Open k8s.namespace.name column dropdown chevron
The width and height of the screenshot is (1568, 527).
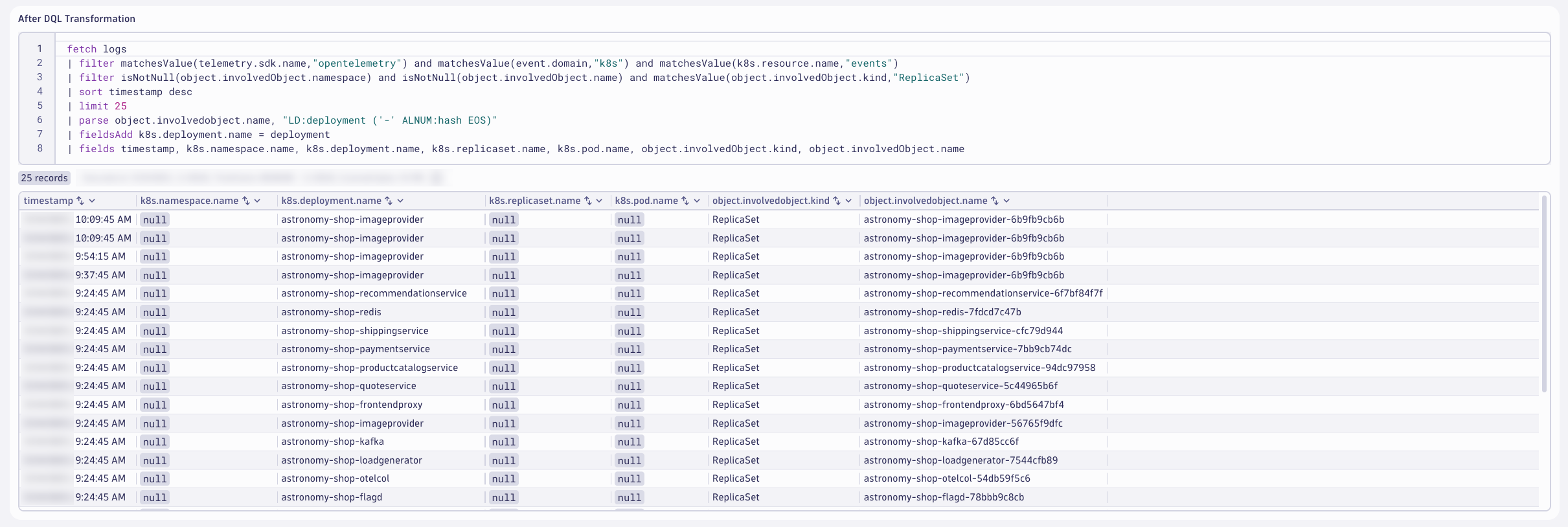click(x=257, y=201)
